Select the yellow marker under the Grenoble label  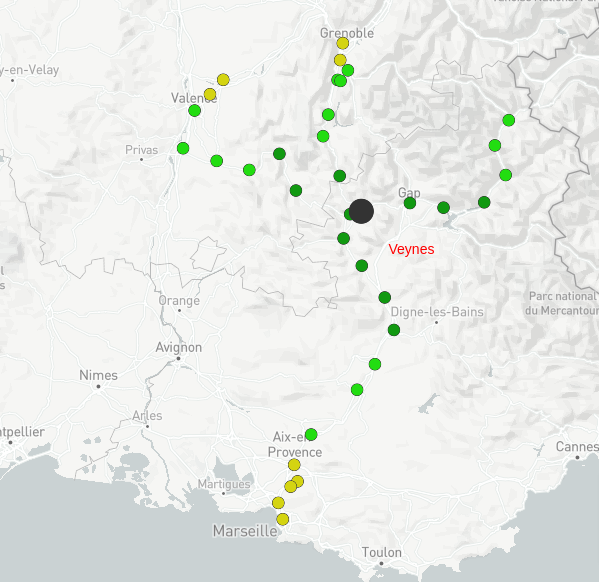pos(343,43)
